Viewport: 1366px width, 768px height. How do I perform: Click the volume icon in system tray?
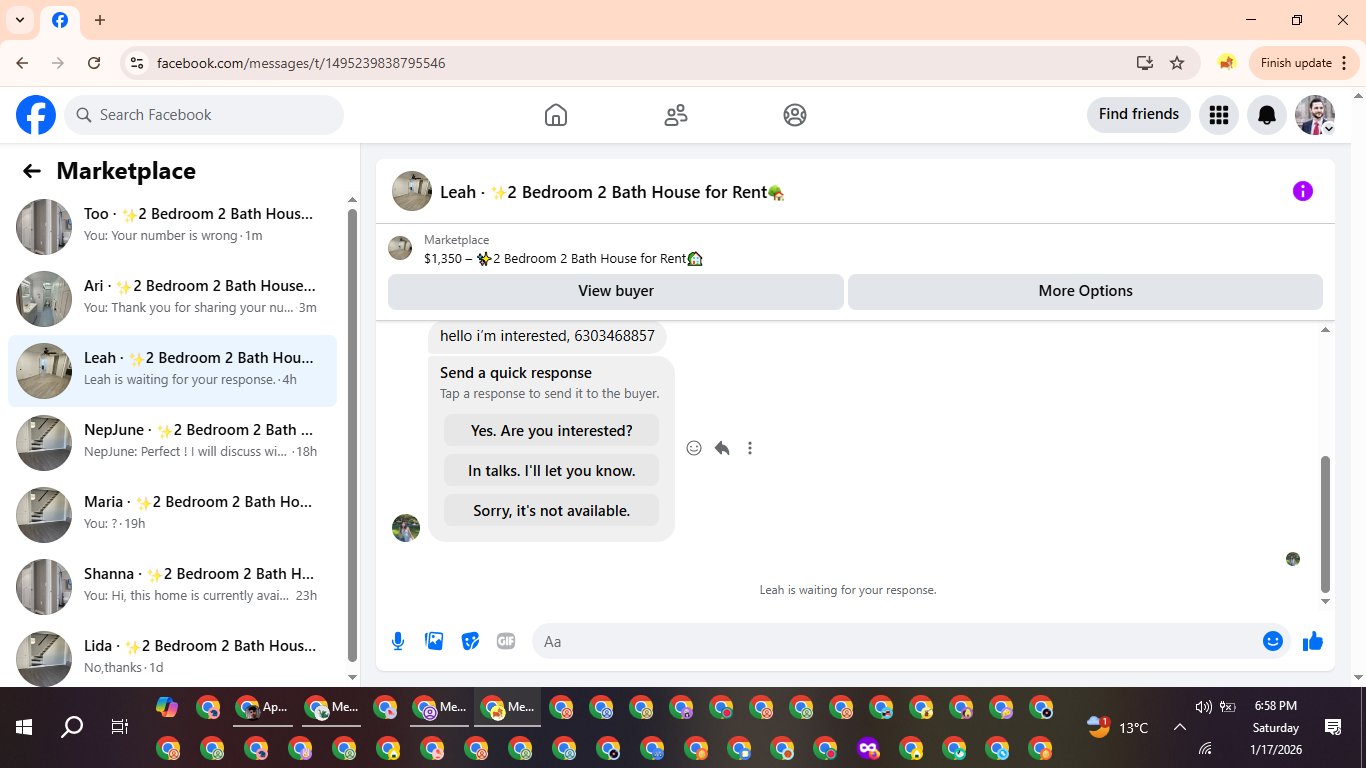(x=1203, y=707)
